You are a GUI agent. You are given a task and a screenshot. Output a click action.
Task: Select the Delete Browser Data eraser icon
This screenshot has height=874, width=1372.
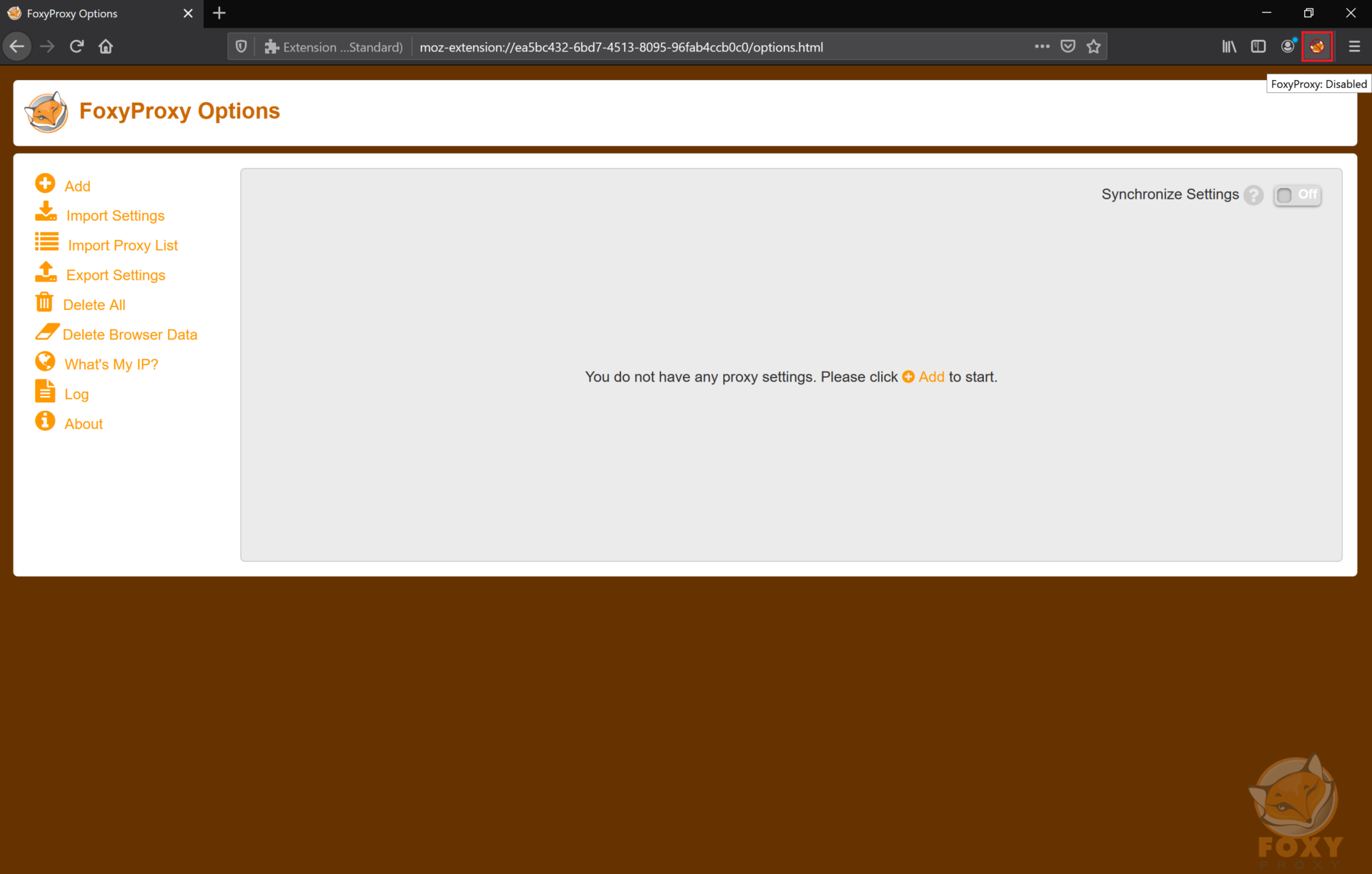click(x=46, y=332)
